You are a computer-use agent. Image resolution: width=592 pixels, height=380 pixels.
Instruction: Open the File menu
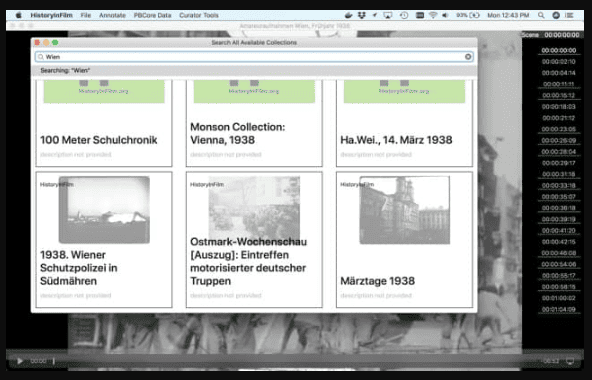pyautogui.click(x=86, y=15)
